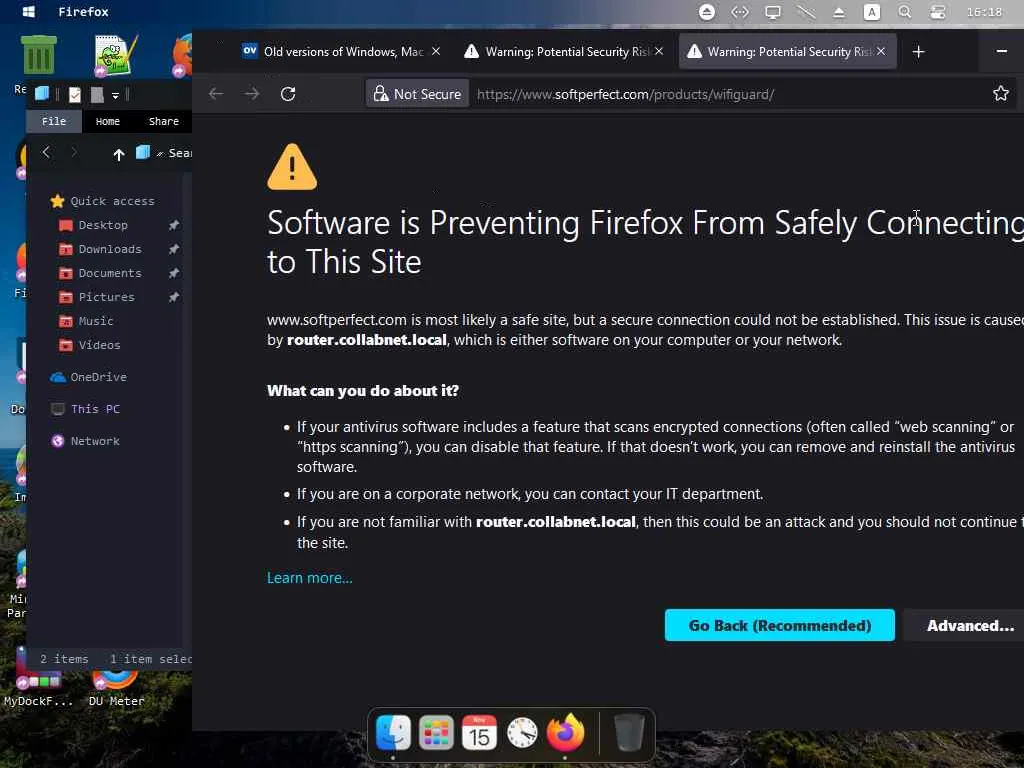
Task: Click the input source A icon in menu bar
Action: [x=871, y=12]
